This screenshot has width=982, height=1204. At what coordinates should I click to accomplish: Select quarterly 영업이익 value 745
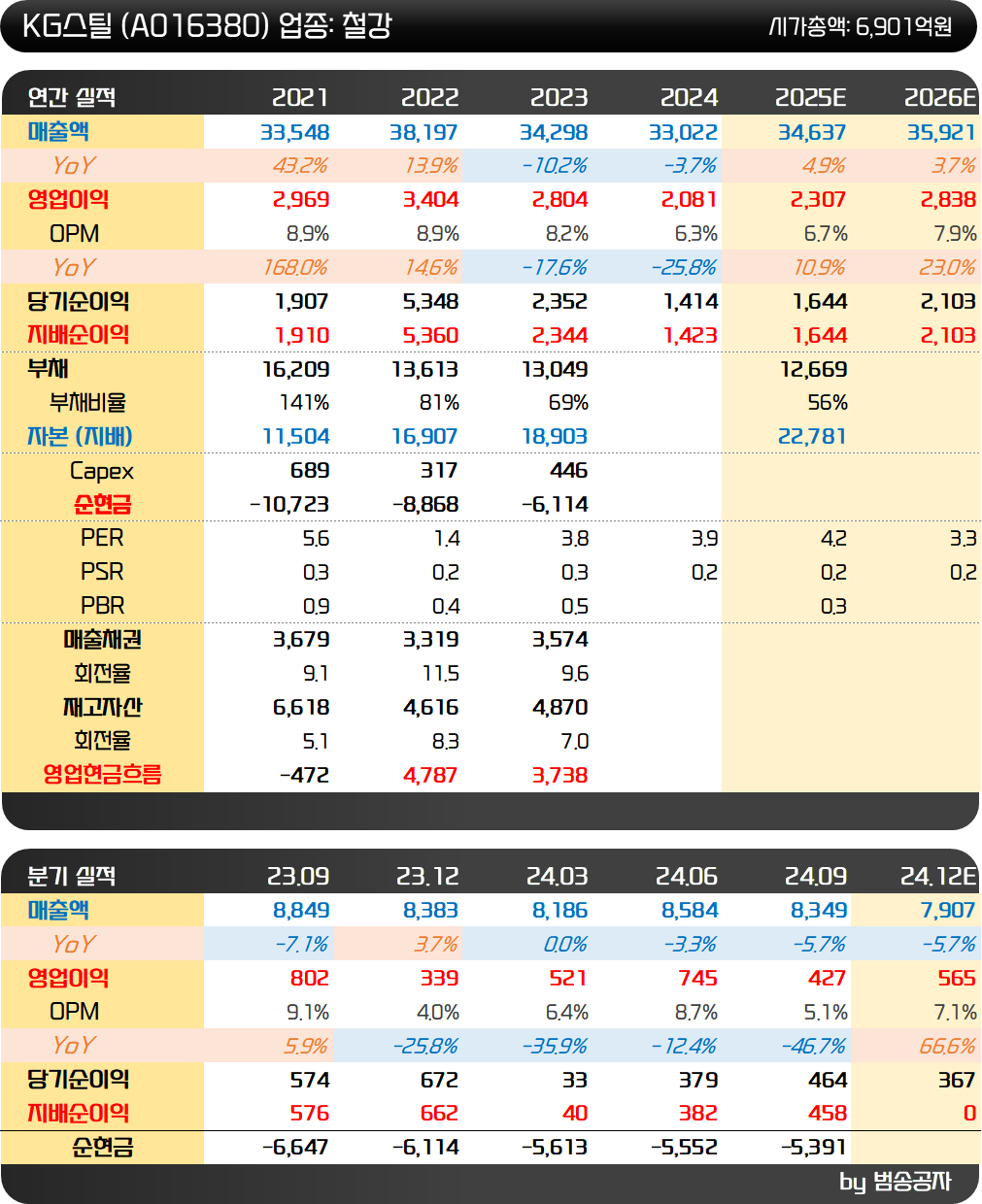pos(698,979)
